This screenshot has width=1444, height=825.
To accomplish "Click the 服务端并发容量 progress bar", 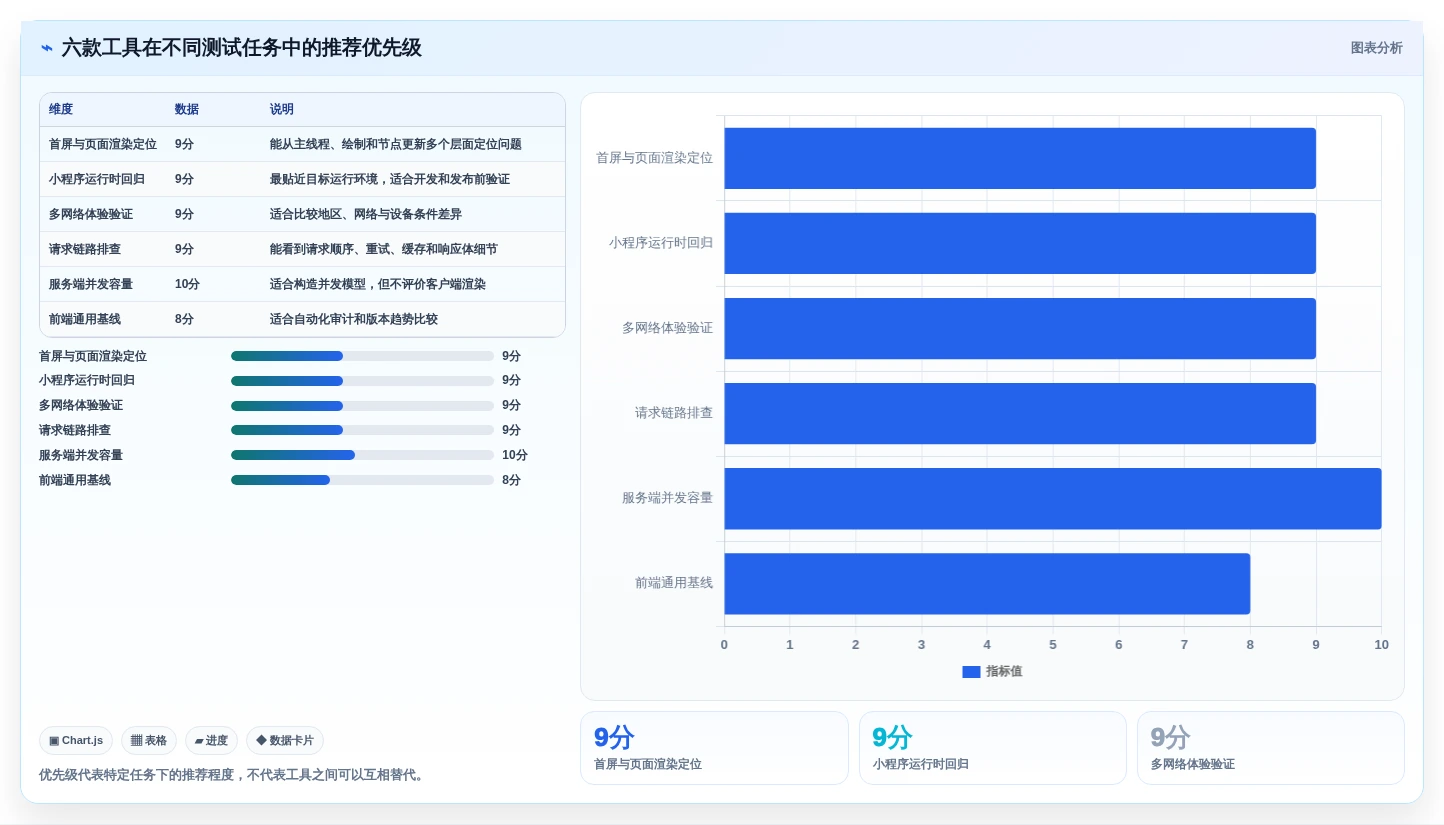I will tap(362, 455).
